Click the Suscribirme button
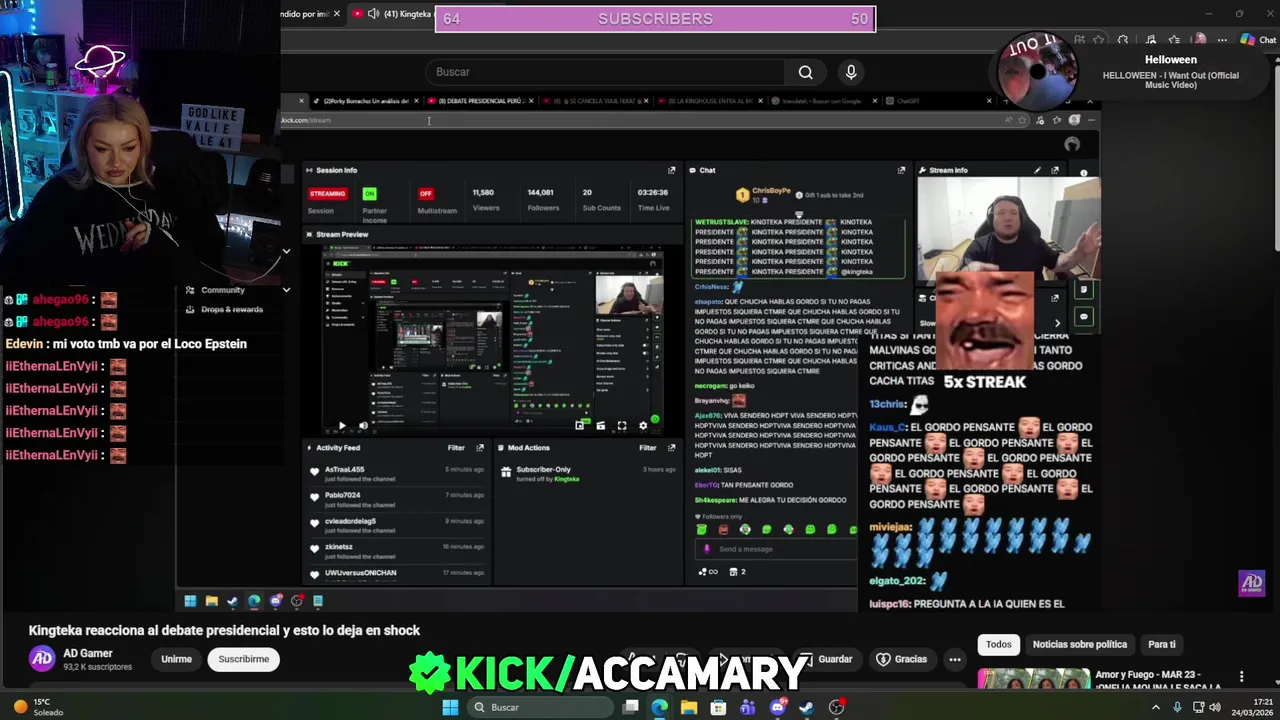 pyautogui.click(x=244, y=659)
